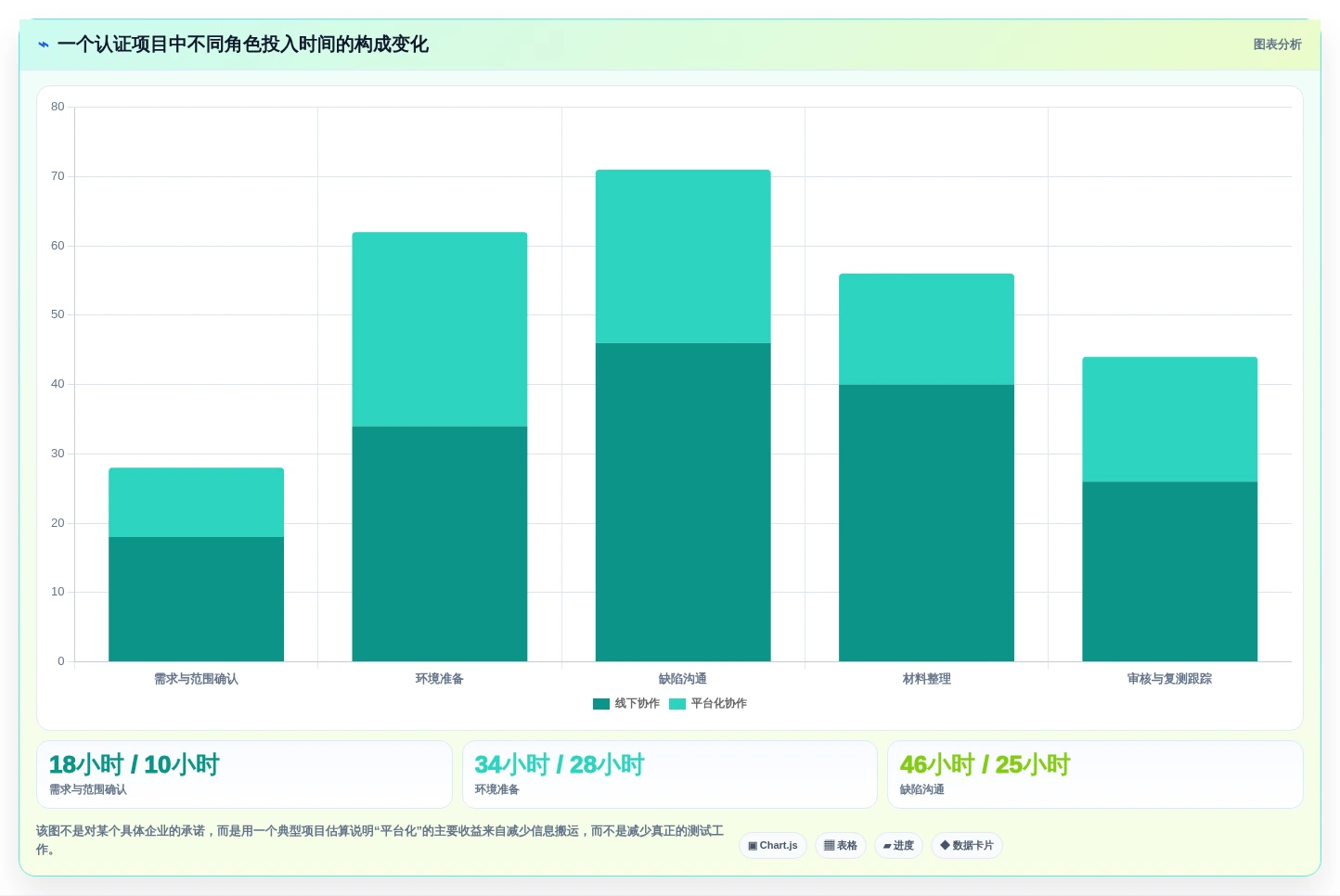The width and height of the screenshot is (1340, 896).
Task: Select the 进度 tag chip
Action: click(898, 846)
